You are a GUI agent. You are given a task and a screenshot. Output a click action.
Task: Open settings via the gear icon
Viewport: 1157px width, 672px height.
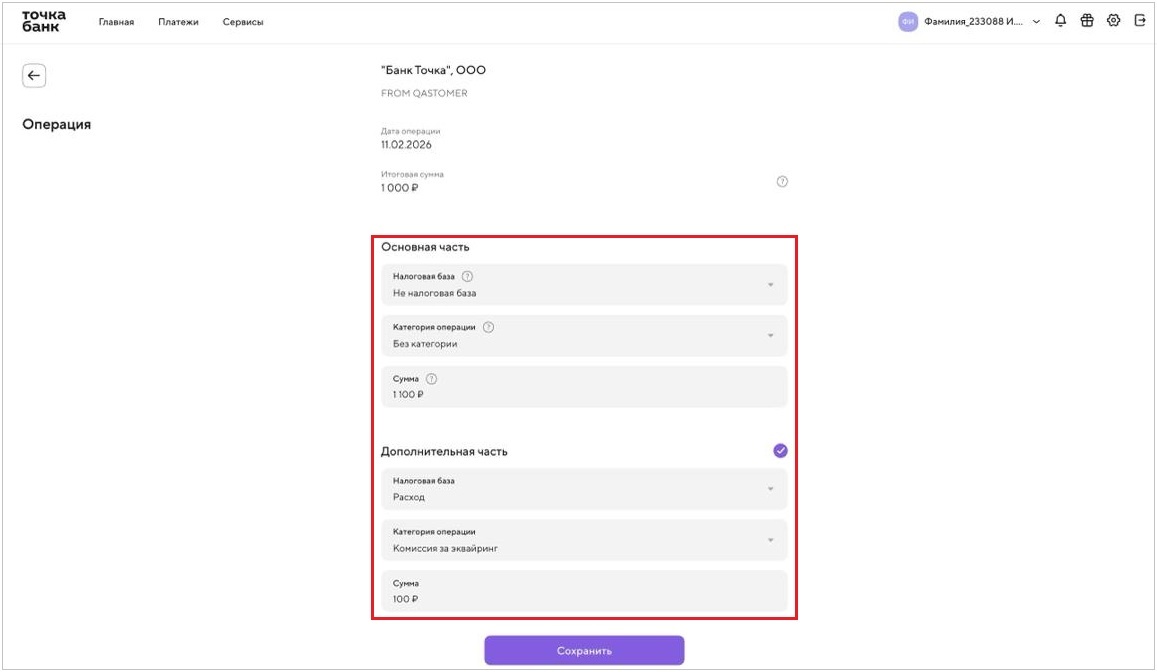point(1113,21)
